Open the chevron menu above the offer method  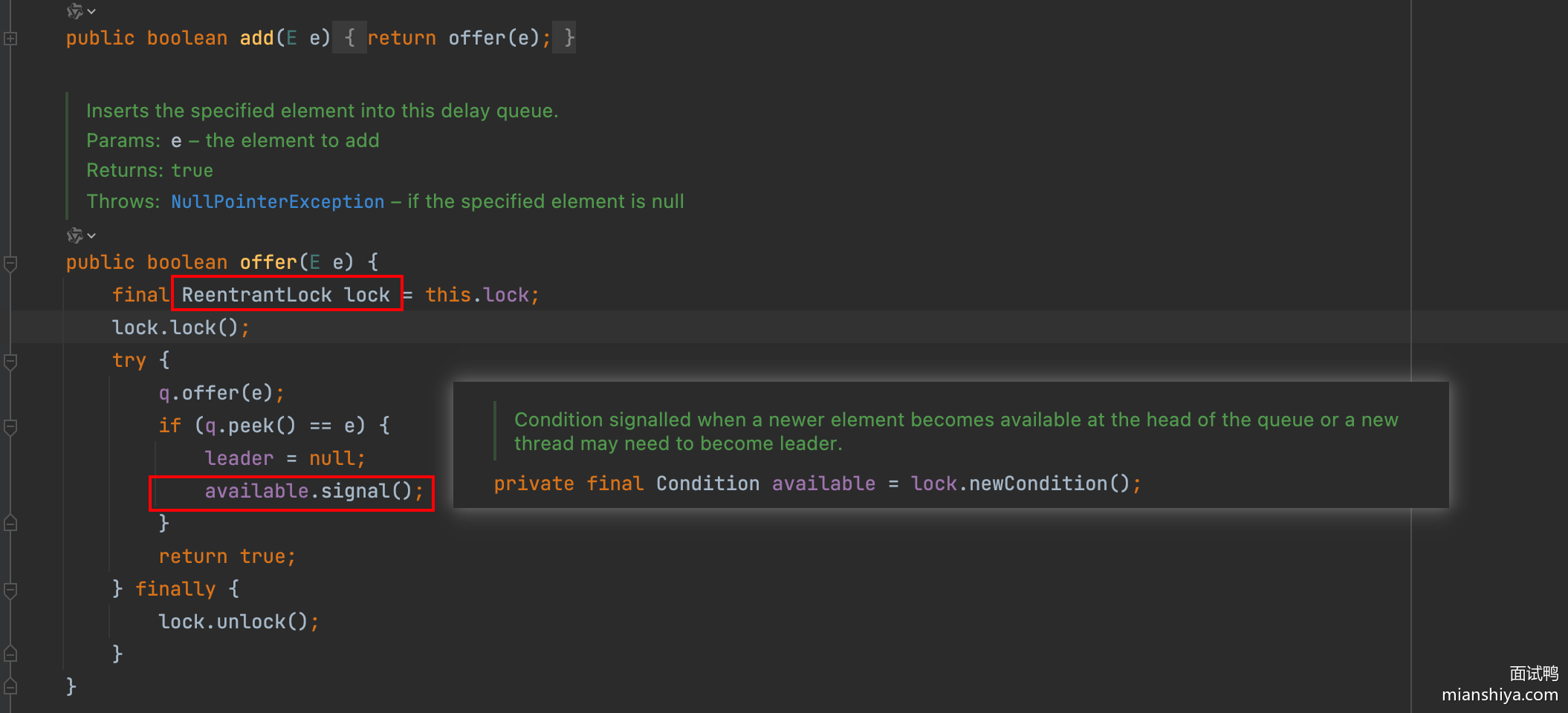(91, 235)
